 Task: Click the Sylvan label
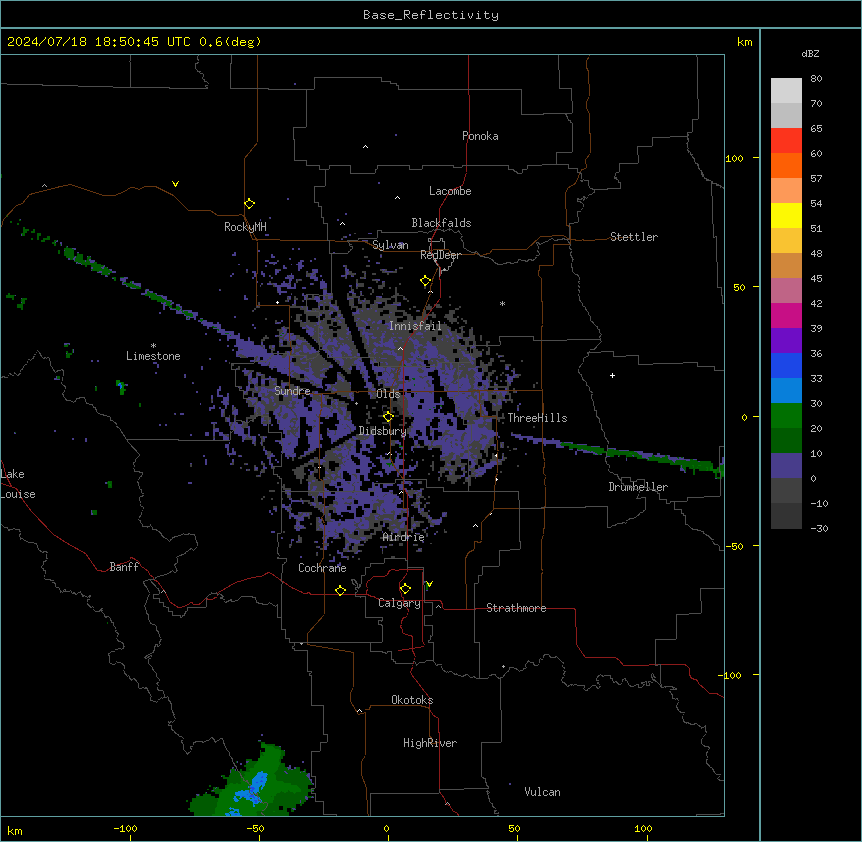pos(390,245)
